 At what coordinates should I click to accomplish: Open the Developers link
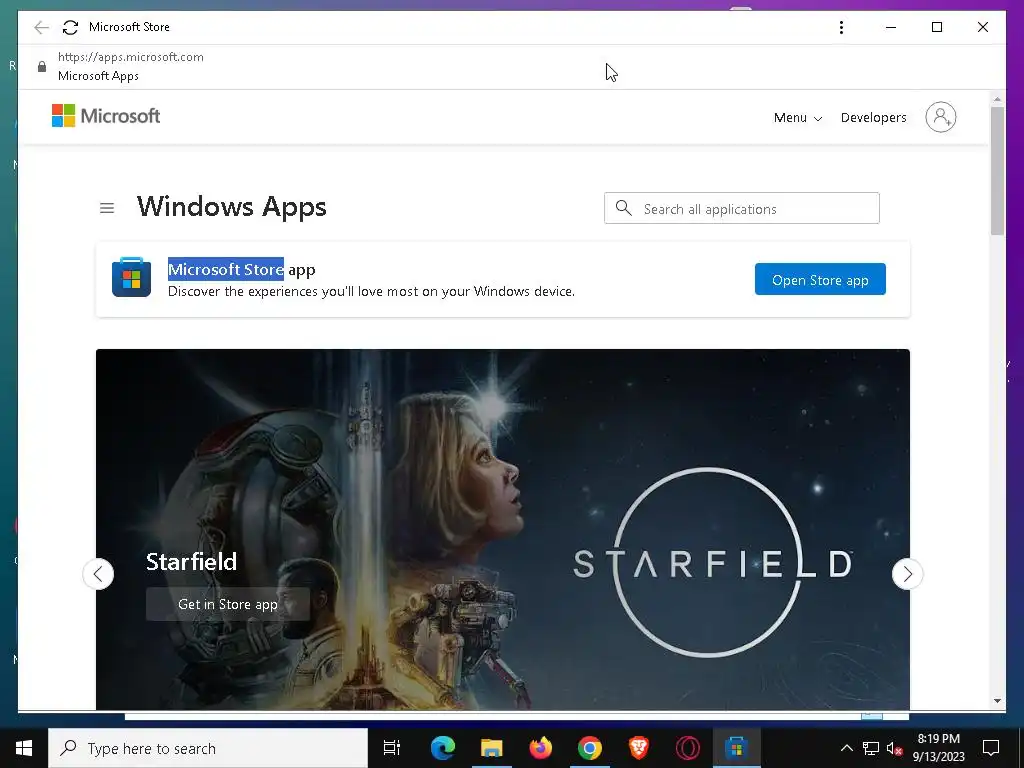[x=873, y=118]
